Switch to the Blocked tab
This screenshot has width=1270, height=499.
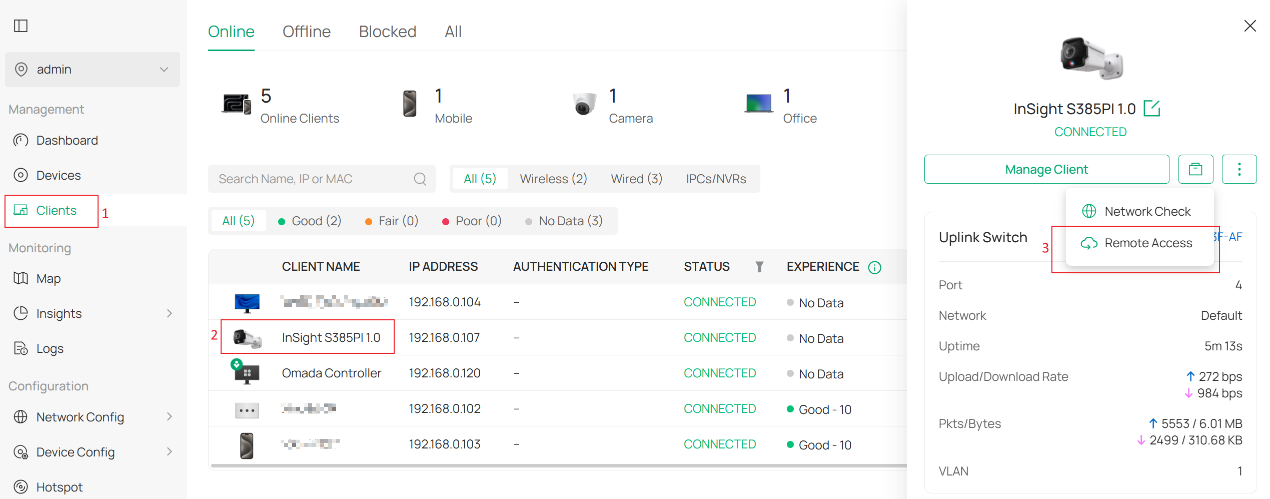pos(387,31)
